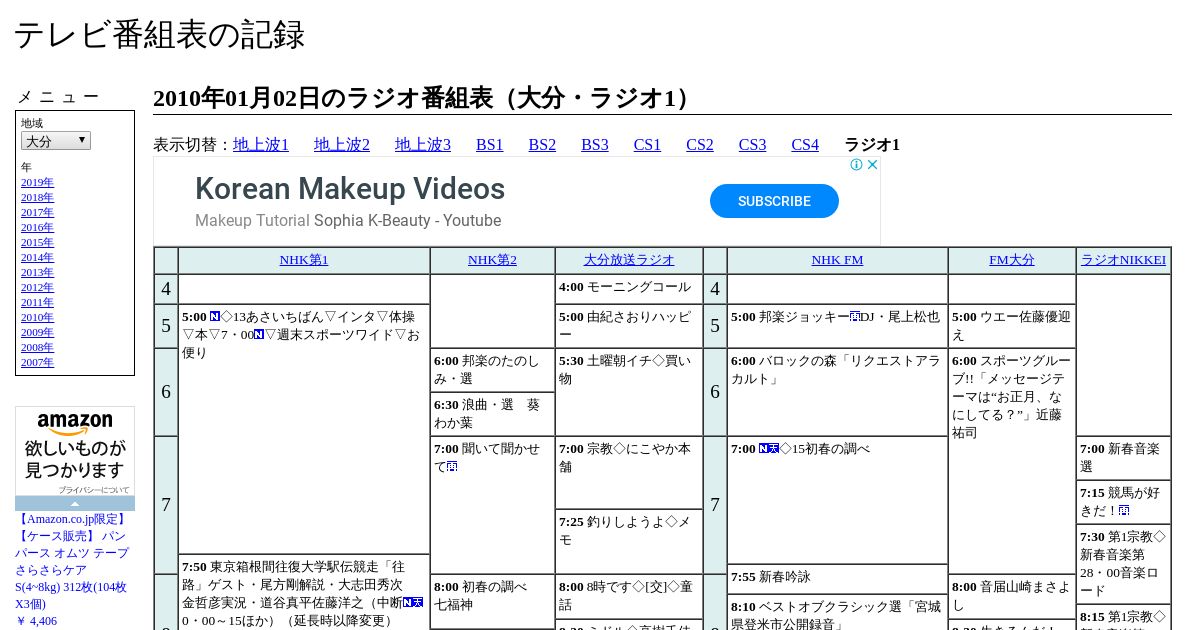
Task: Select the 5:30 土曜朝イチ program
Action: click(x=629, y=392)
